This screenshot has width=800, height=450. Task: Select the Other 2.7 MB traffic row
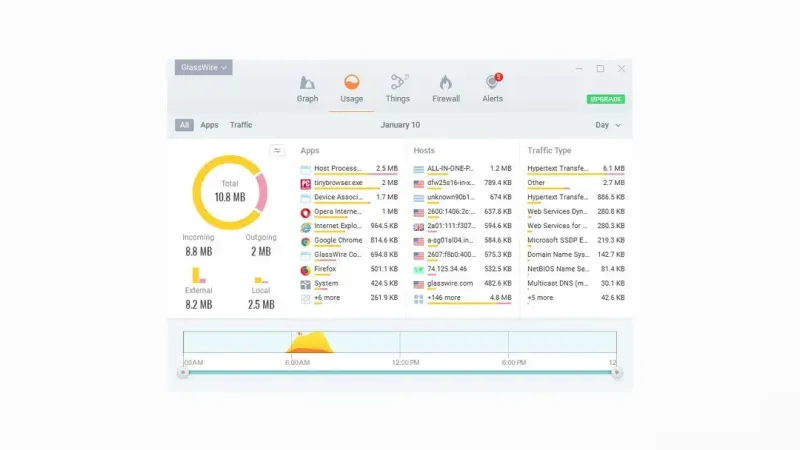[576, 184]
